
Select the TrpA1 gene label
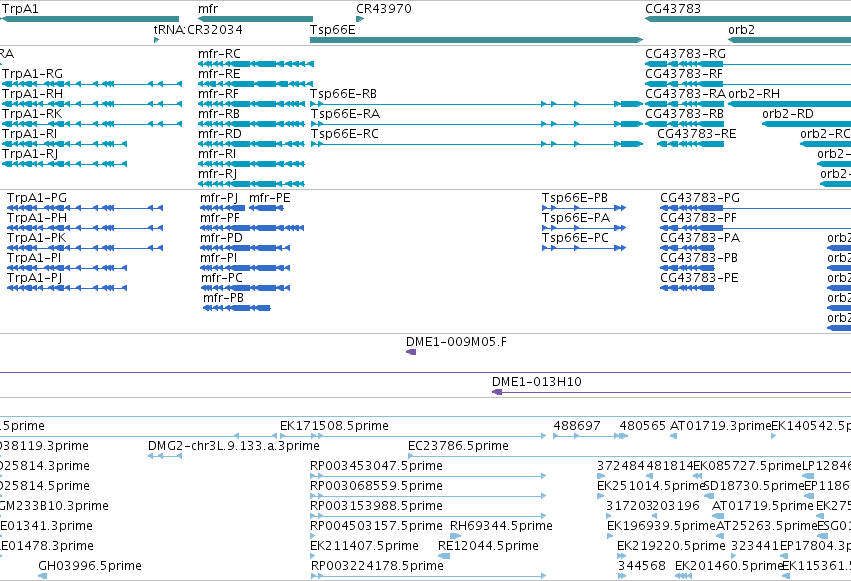pyautogui.click(x=20, y=9)
